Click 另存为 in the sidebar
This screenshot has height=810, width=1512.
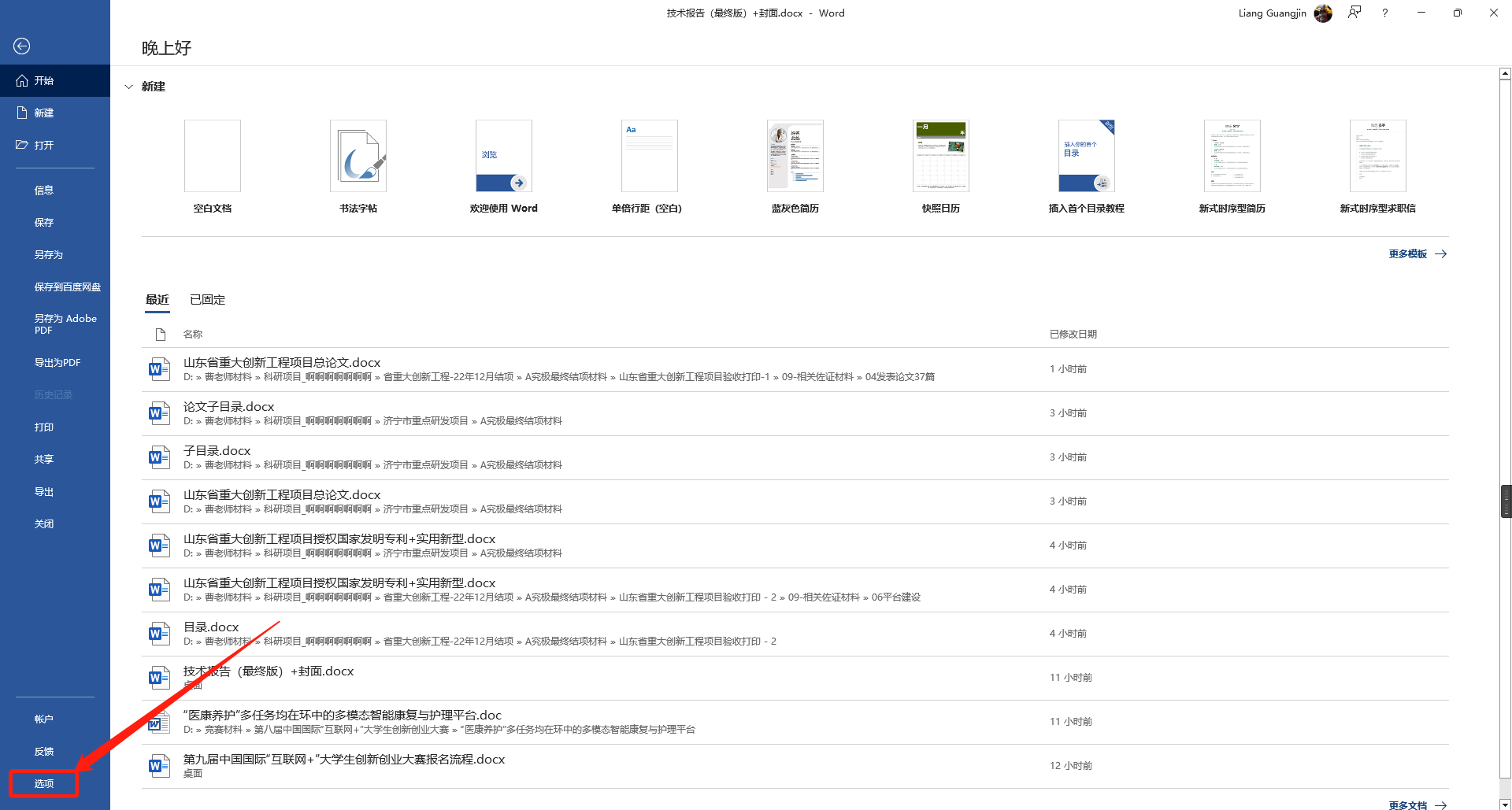click(x=55, y=254)
